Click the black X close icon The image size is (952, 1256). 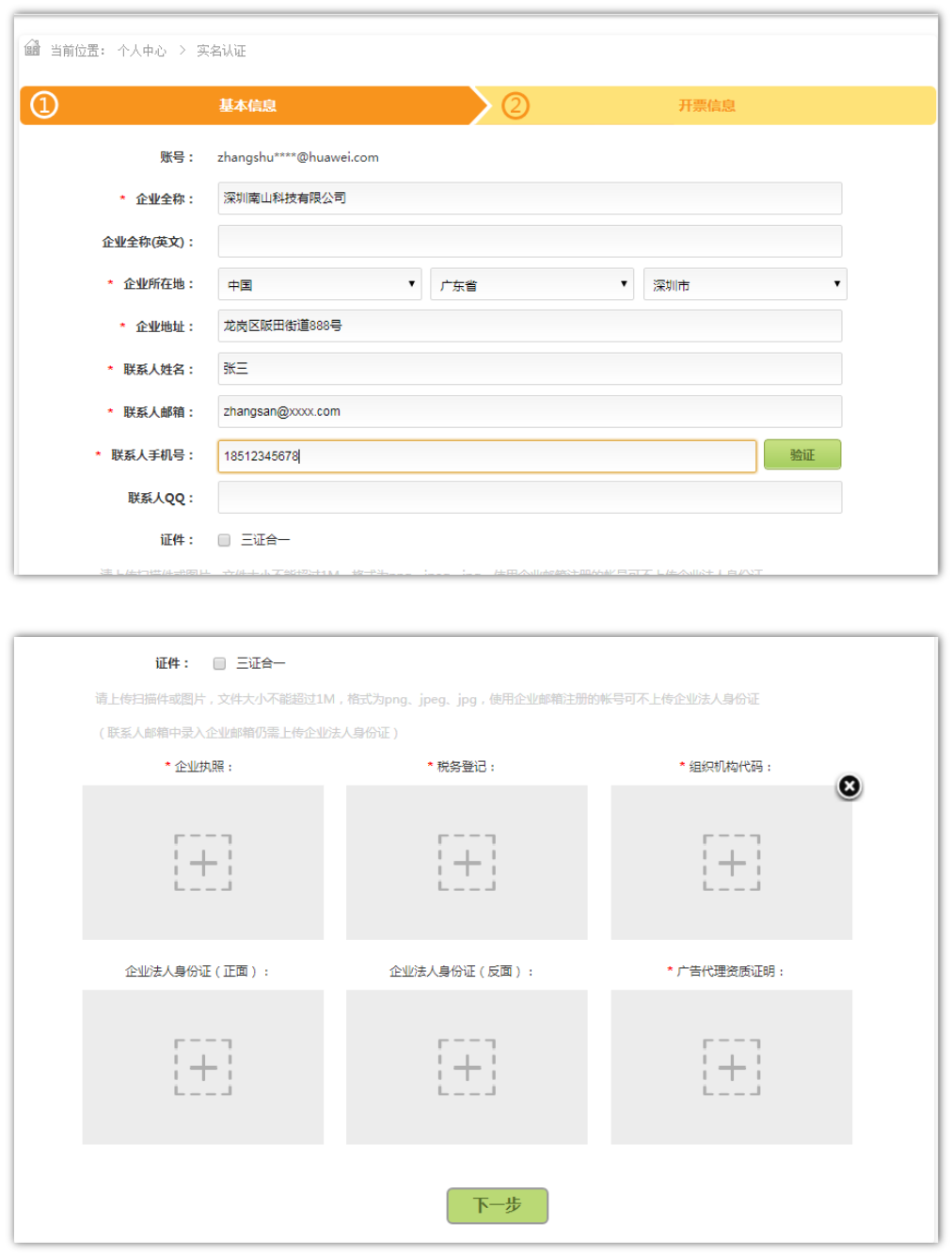[849, 786]
